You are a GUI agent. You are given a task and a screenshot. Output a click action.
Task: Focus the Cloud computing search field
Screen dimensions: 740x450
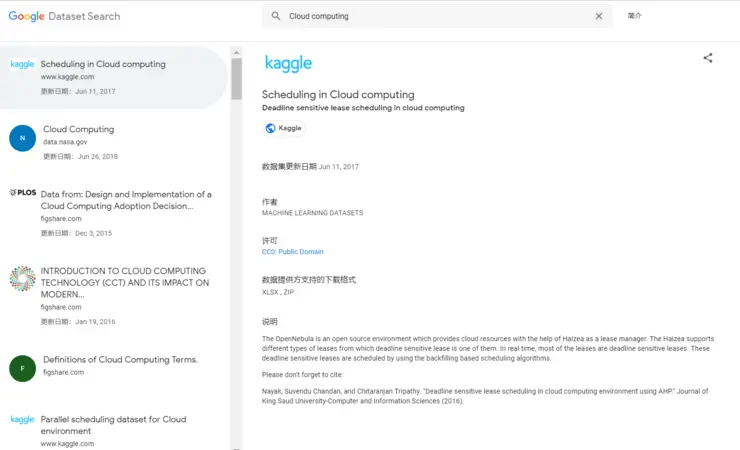click(x=437, y=16)
